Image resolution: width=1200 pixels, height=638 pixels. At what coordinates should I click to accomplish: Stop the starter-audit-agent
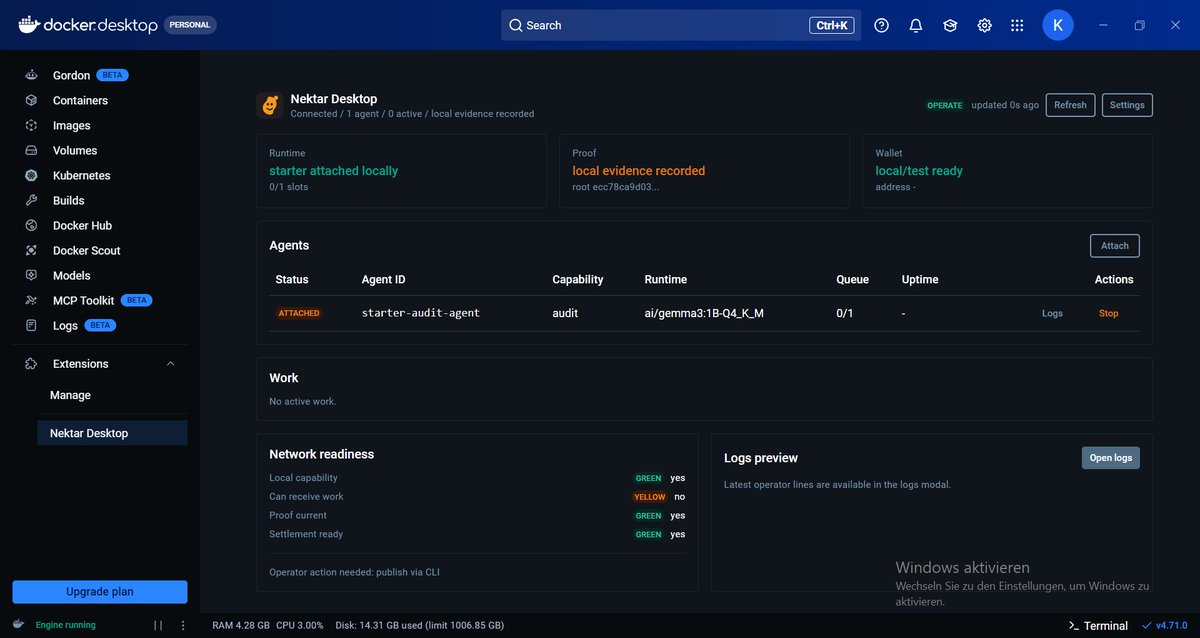pos(1109,313)
